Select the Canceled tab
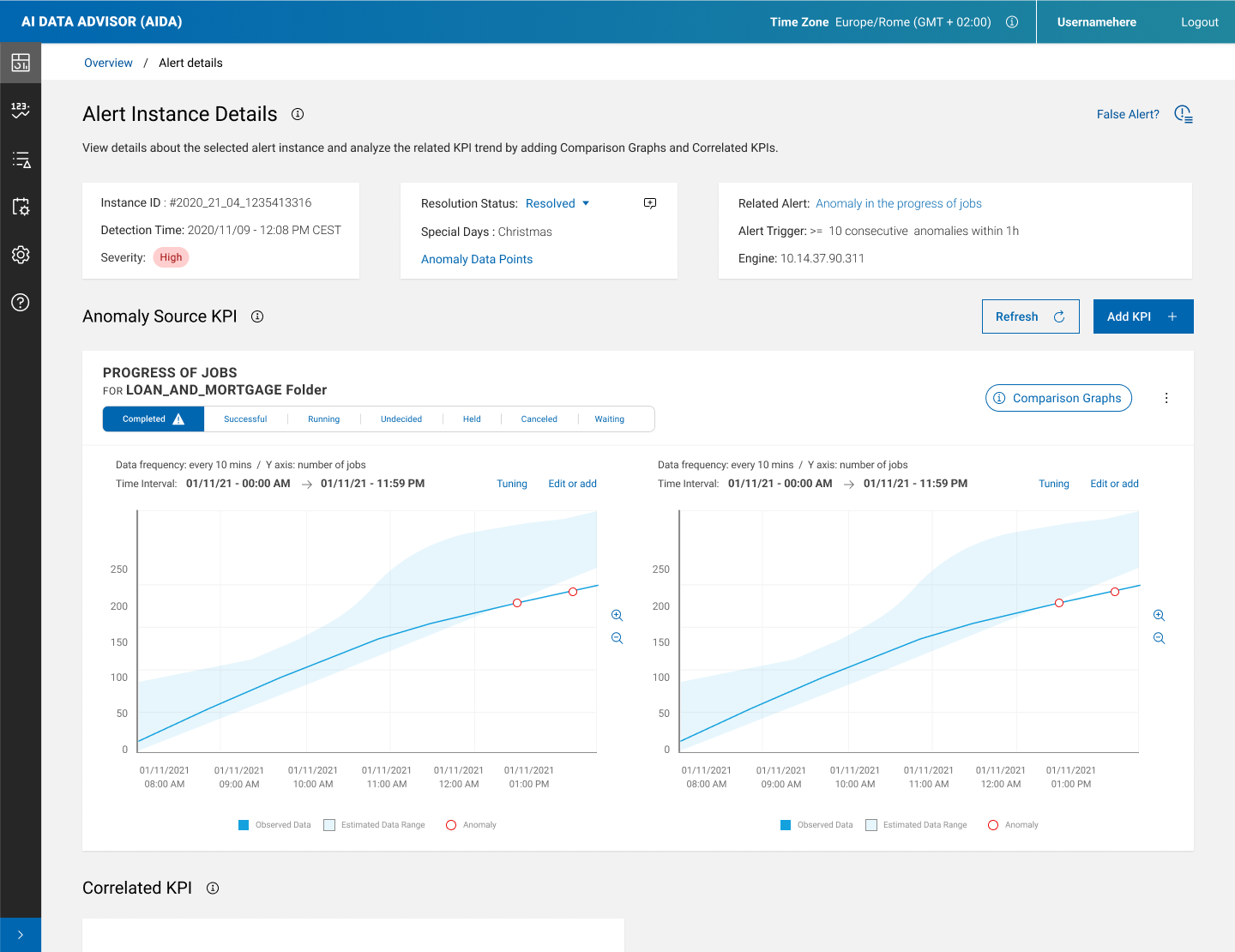The height and width of the screenshot is (952, 1235). 539,419
